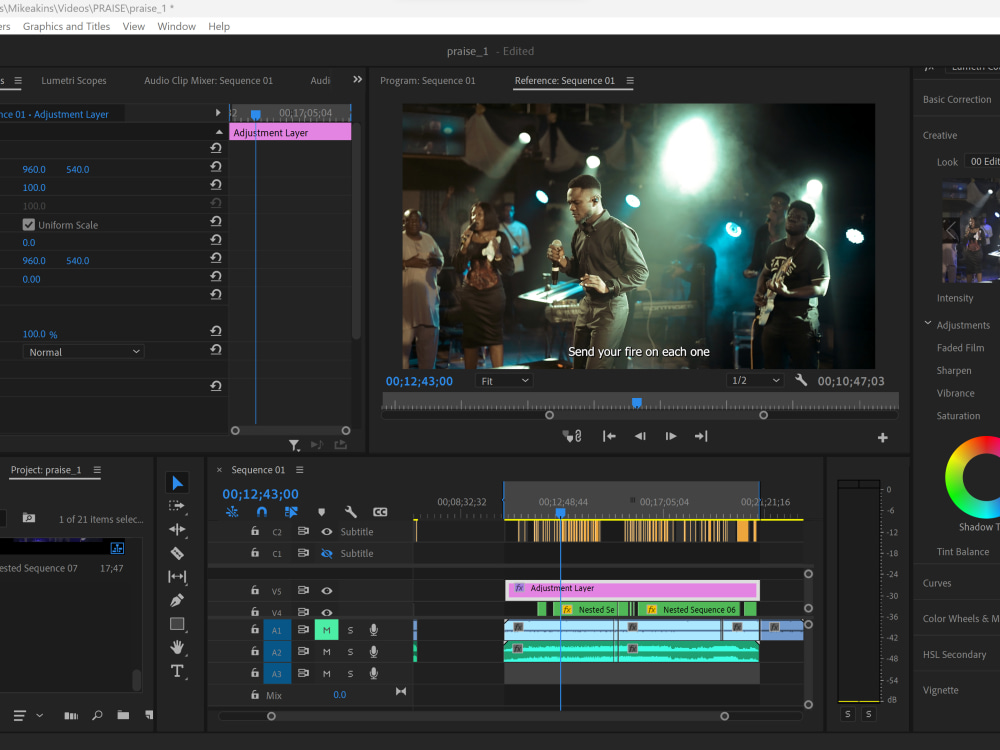Show the hidden C1 Subtitle track

click(x=327, y=553)
